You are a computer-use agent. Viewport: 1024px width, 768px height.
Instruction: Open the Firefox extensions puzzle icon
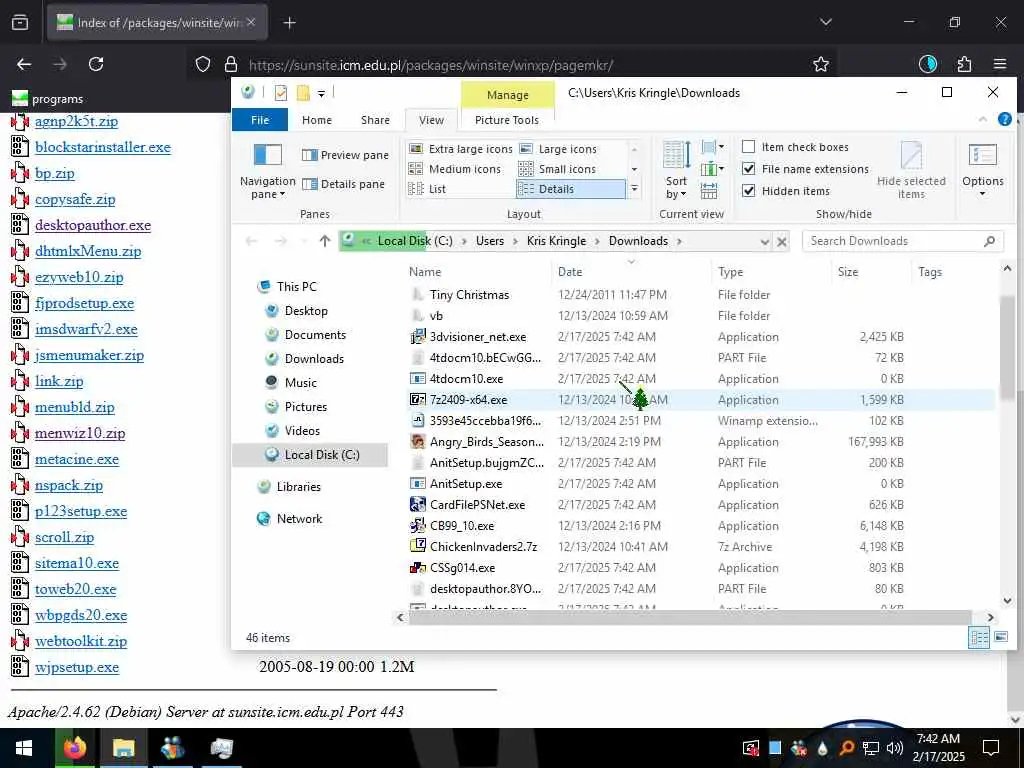(x=964, y=64)
